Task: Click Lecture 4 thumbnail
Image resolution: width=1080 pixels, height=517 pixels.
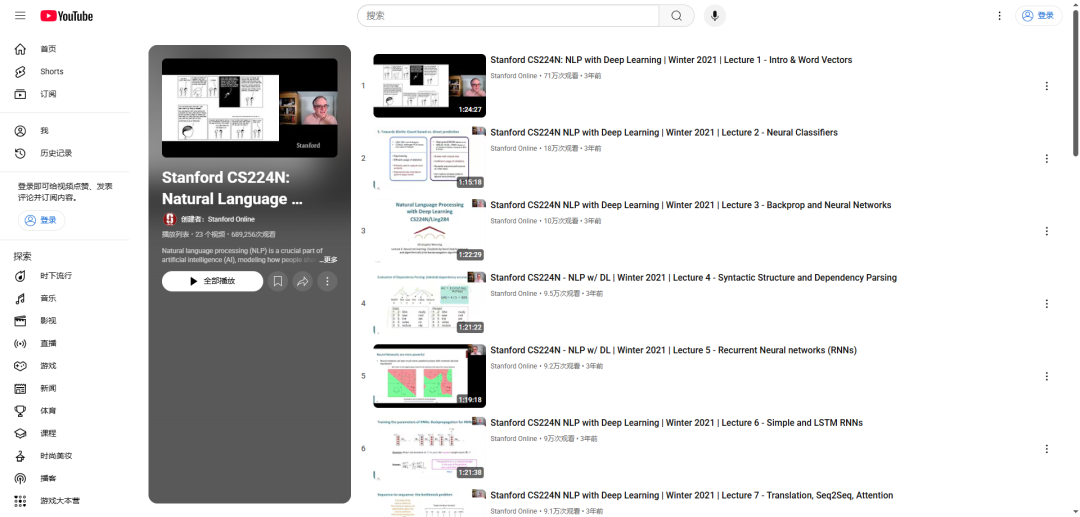Action: (x=429, y=304)
